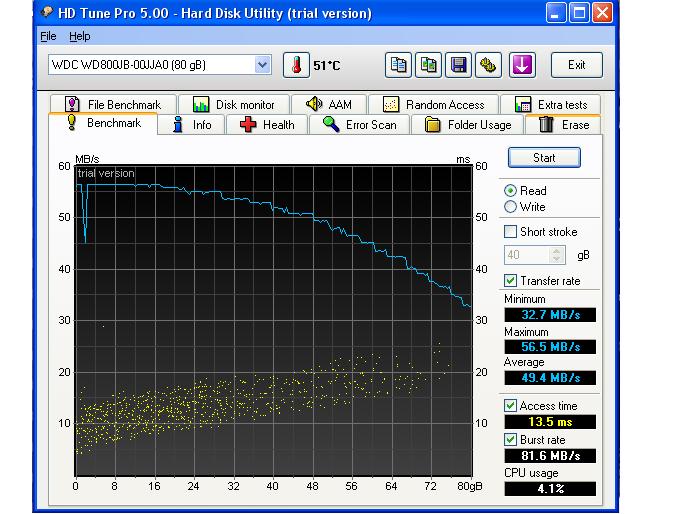Click the Minimum 32.7 MB/s value

coord(550,314)
